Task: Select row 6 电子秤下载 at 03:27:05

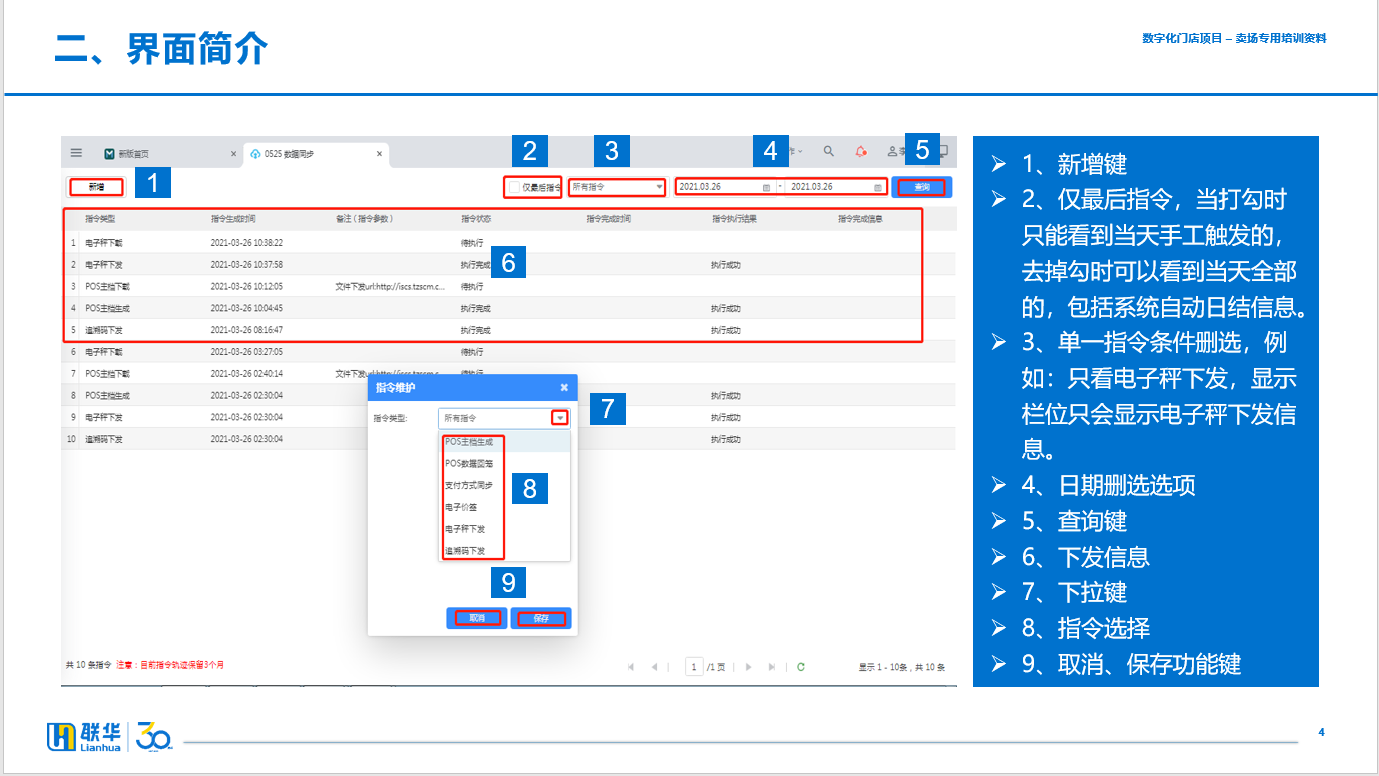Action: coord(510,352)
